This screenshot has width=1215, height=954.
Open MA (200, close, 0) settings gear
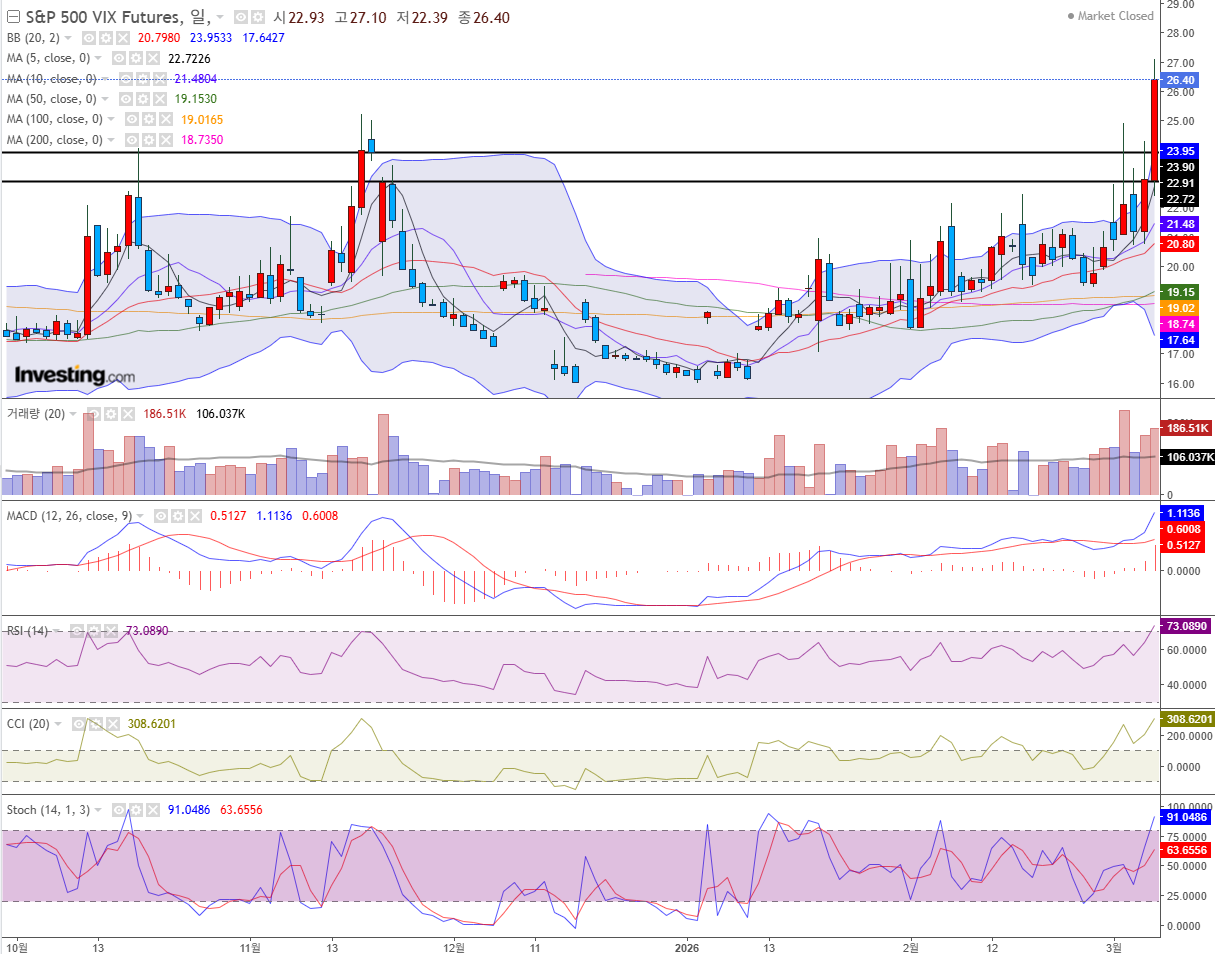click(149, 140)
